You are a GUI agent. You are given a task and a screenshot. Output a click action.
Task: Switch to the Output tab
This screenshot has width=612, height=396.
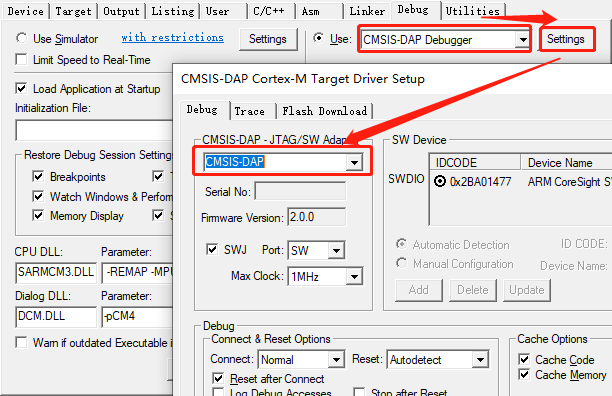point(121,11)
